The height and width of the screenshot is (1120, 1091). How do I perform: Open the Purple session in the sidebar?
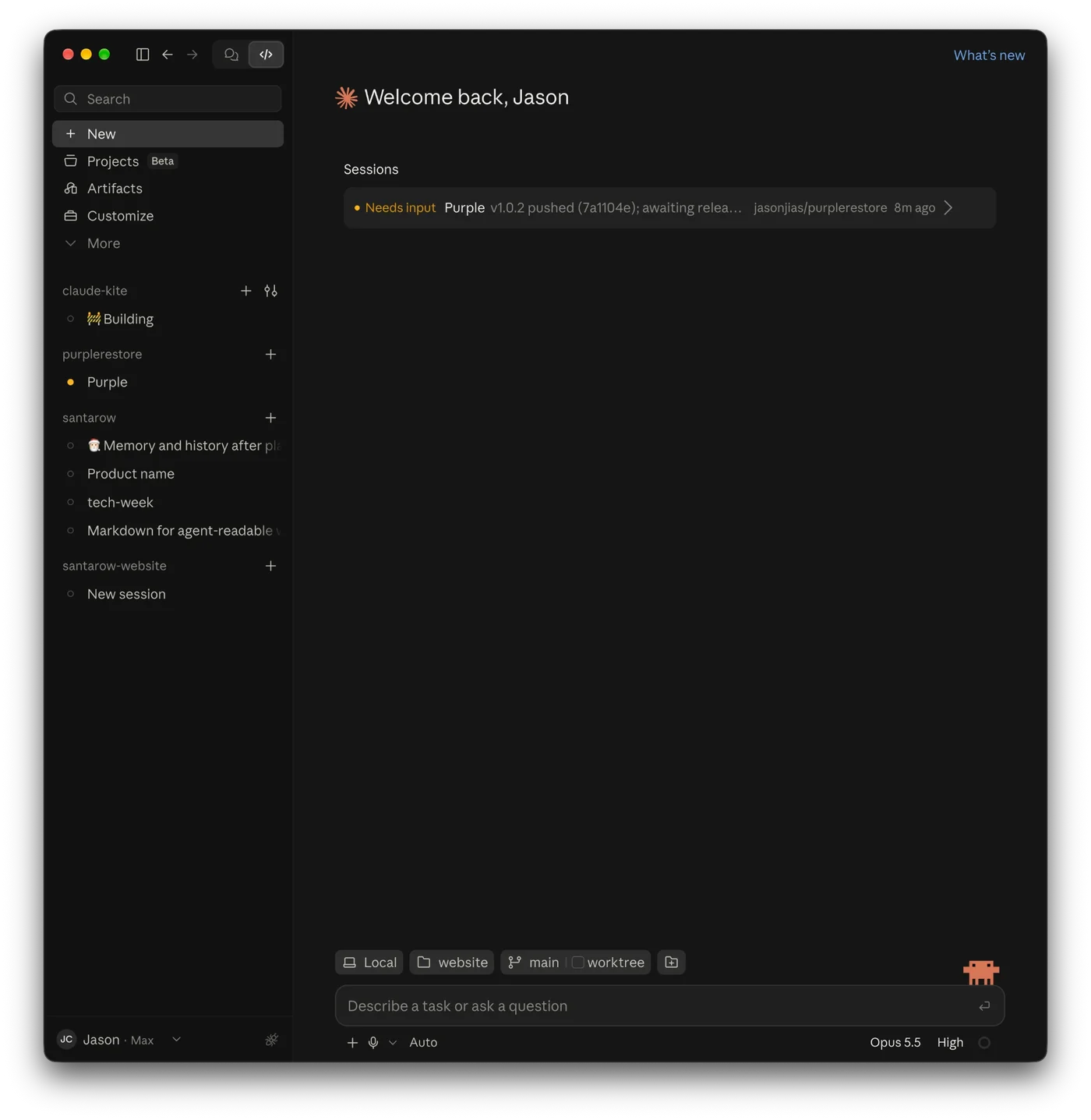[168, 382]
